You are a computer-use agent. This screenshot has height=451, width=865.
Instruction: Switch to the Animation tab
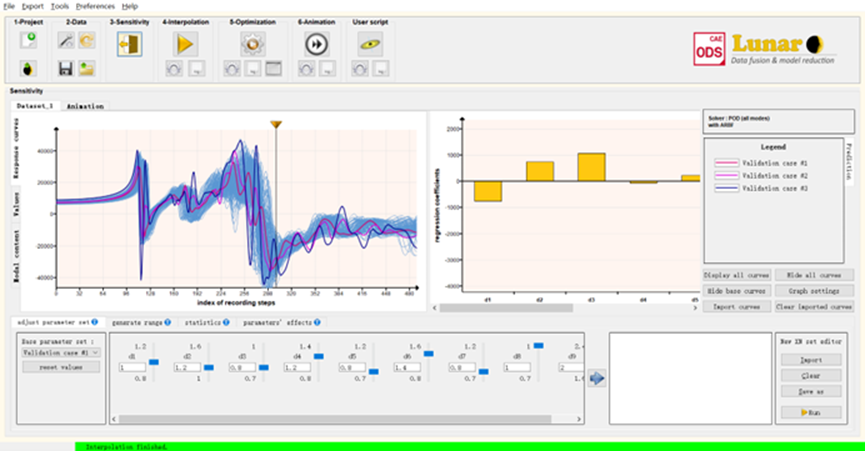pyautogui.click(x=85, y=106)
